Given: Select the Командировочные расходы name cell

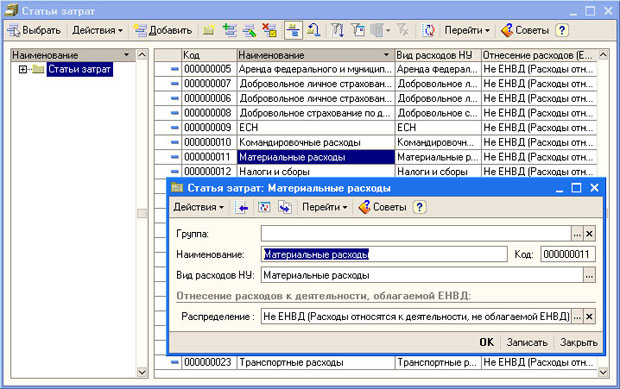Looking at the screenshot, I should [316, 142].
